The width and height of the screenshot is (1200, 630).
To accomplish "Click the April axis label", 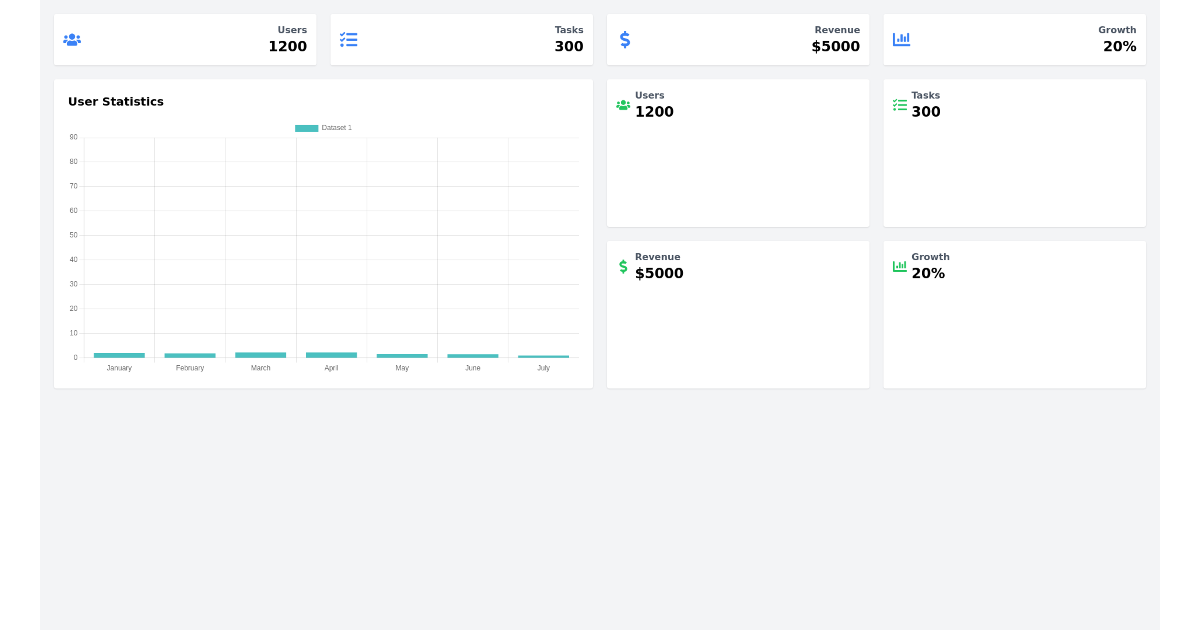I will coord(331,367).
